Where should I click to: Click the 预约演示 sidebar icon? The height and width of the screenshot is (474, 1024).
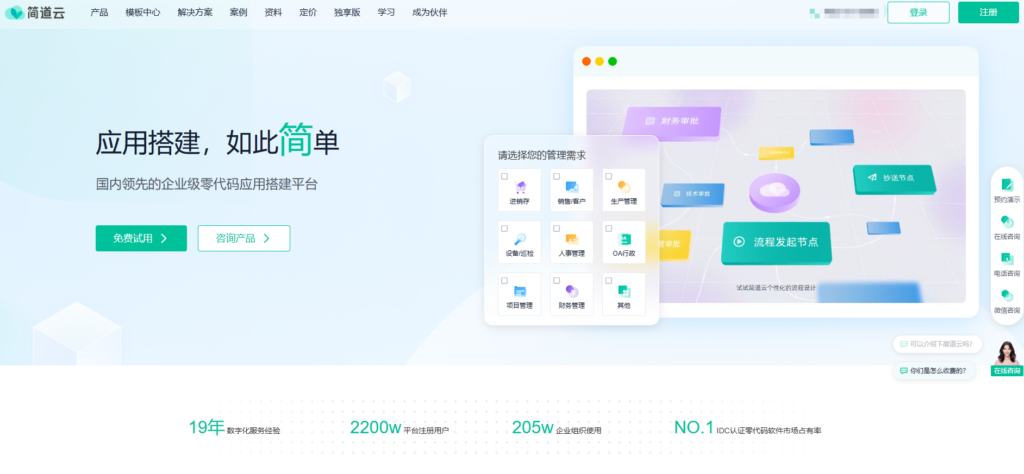coord(1007,185)
